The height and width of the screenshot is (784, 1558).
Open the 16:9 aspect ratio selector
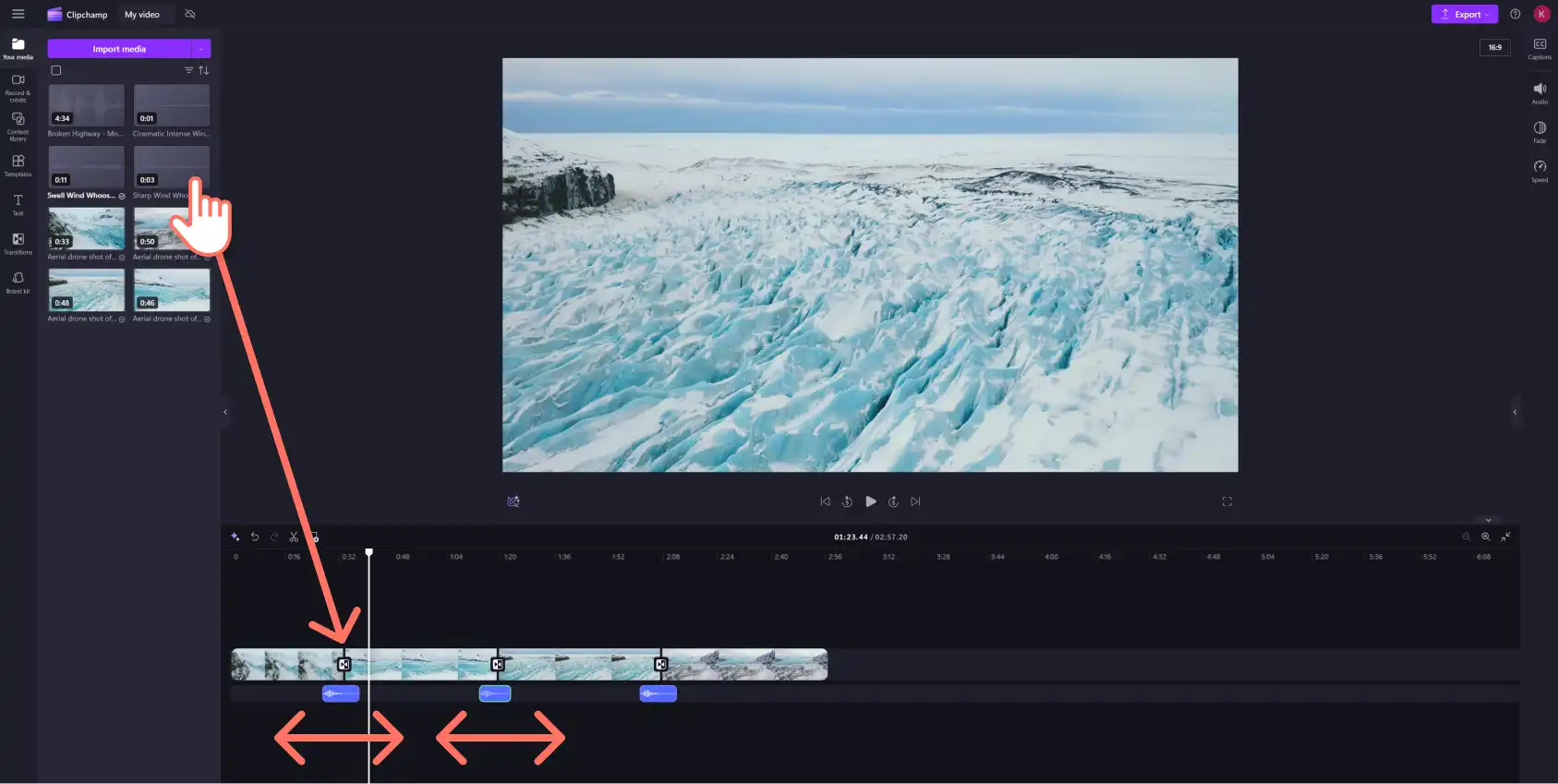tap(1494, 47)
